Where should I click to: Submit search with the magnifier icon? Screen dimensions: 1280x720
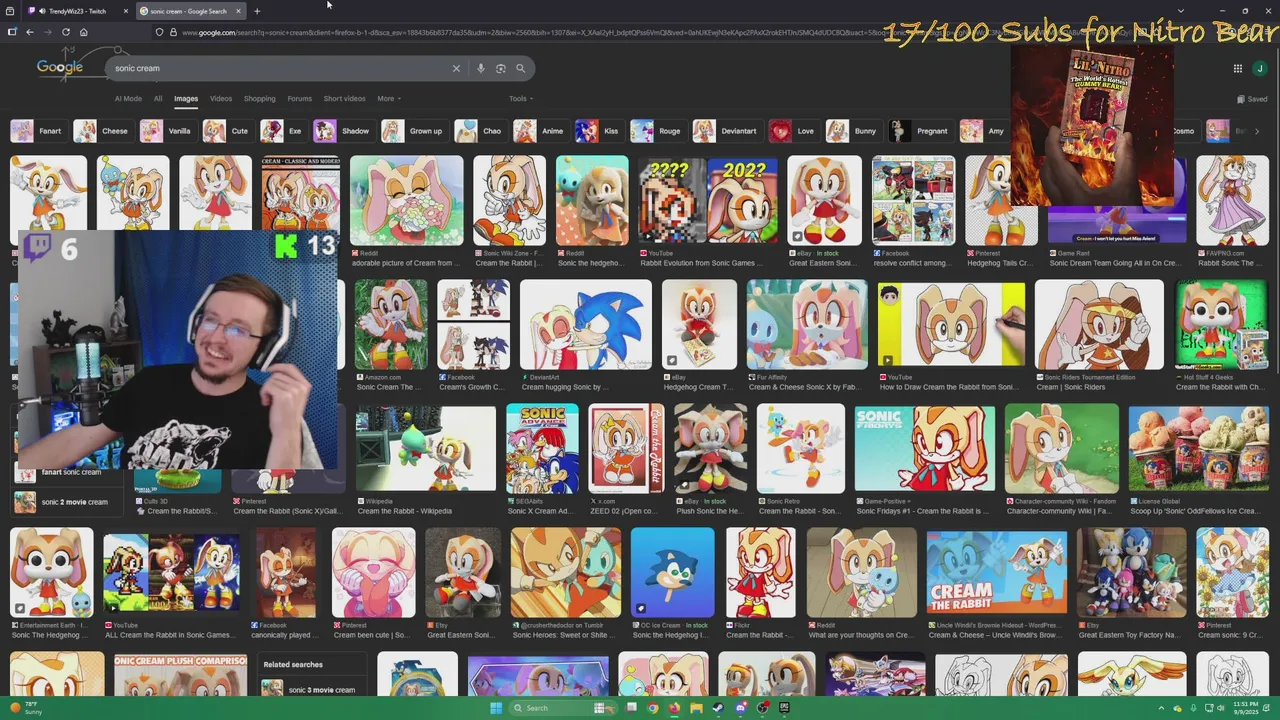pyautogui.click(x=520, y=68)
